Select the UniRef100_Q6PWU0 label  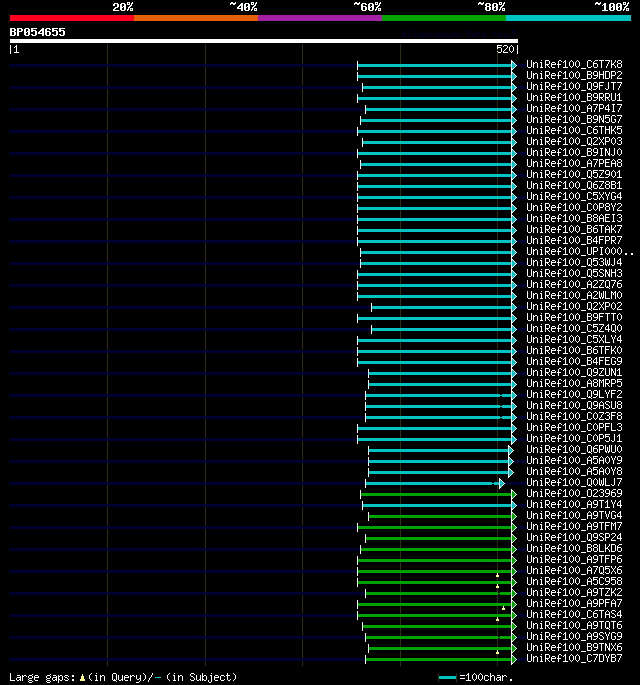point(574,450)
